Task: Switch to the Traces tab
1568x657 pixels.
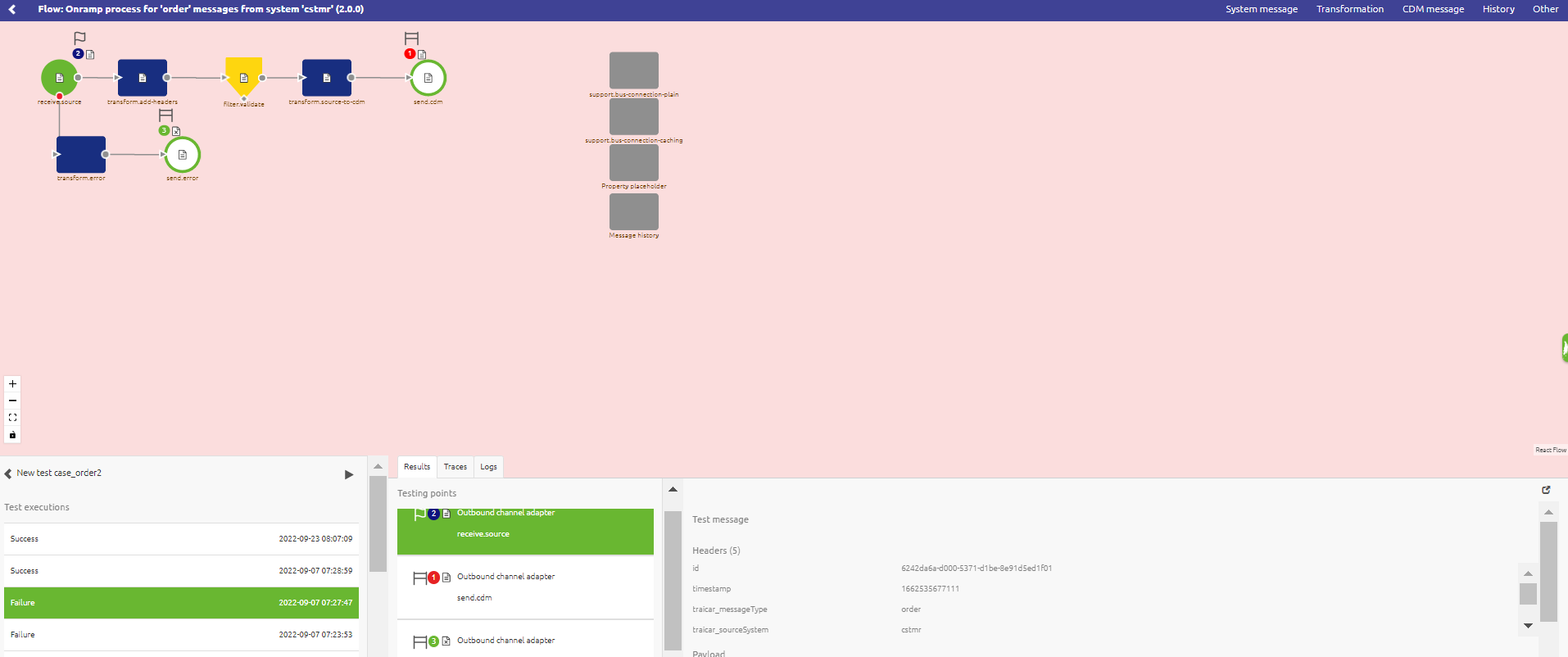Action: (x=455, y=467)
